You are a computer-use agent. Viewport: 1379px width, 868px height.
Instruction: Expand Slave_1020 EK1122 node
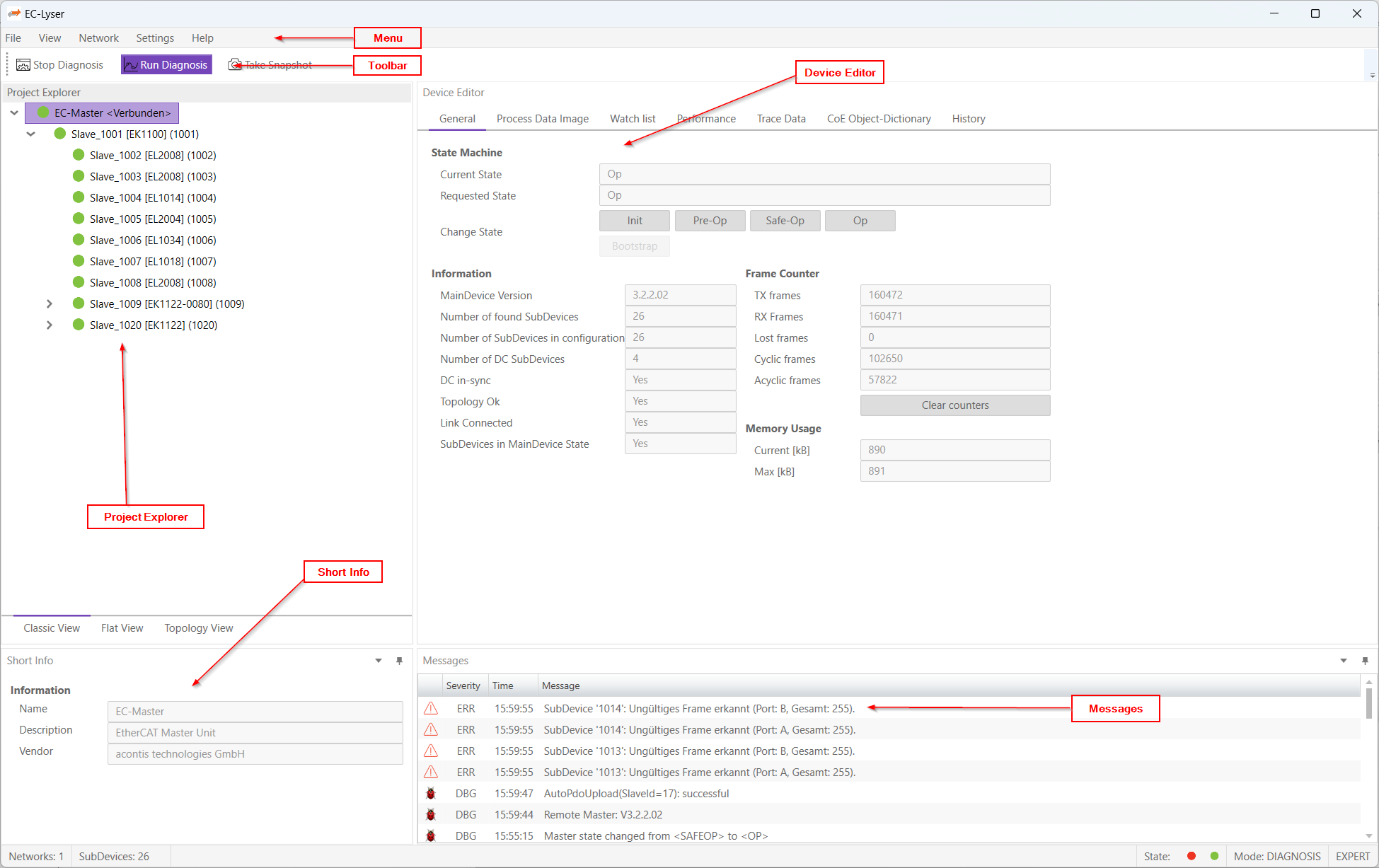49,325
